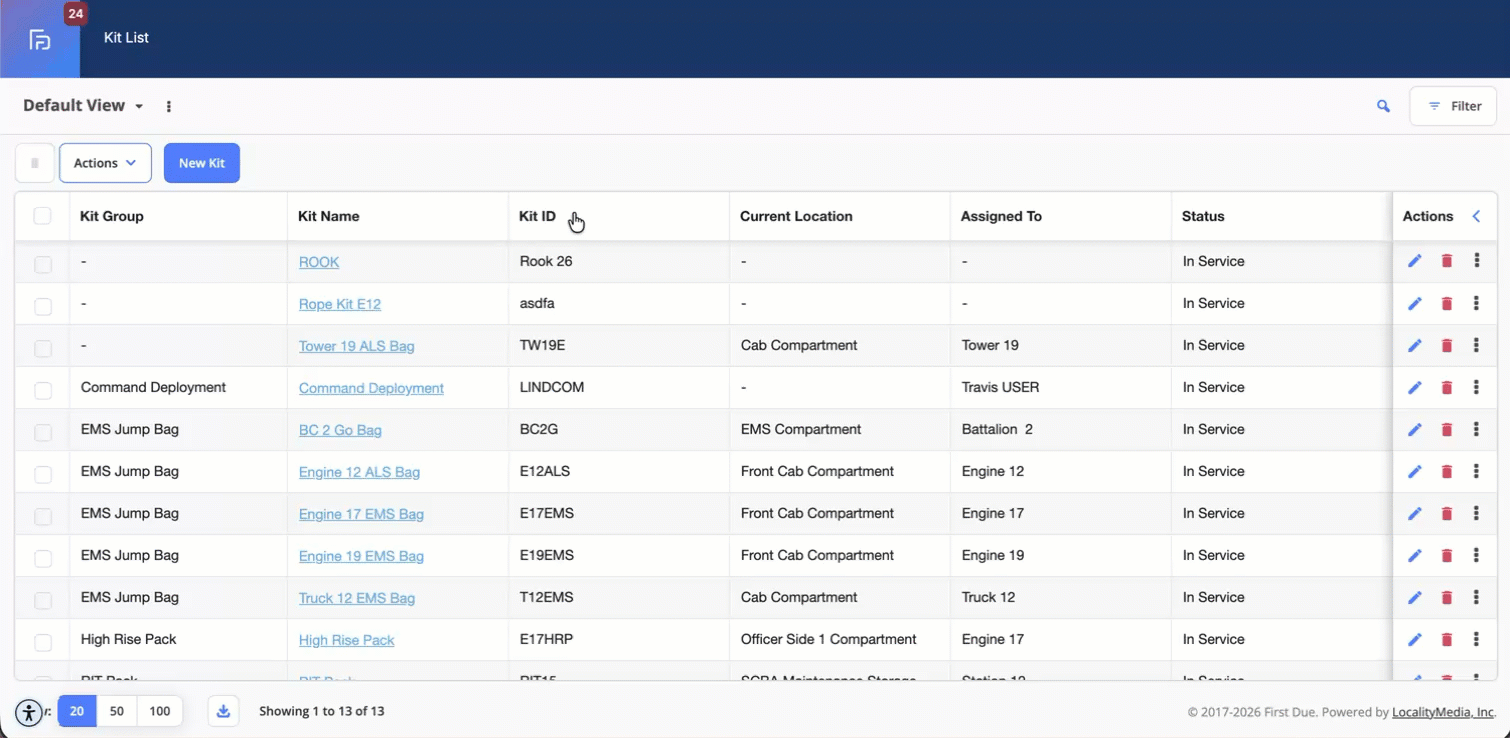Set page size to 50
Image resolution: width=1510 pixels, height=738 pixels.
[x=117, y=711]
